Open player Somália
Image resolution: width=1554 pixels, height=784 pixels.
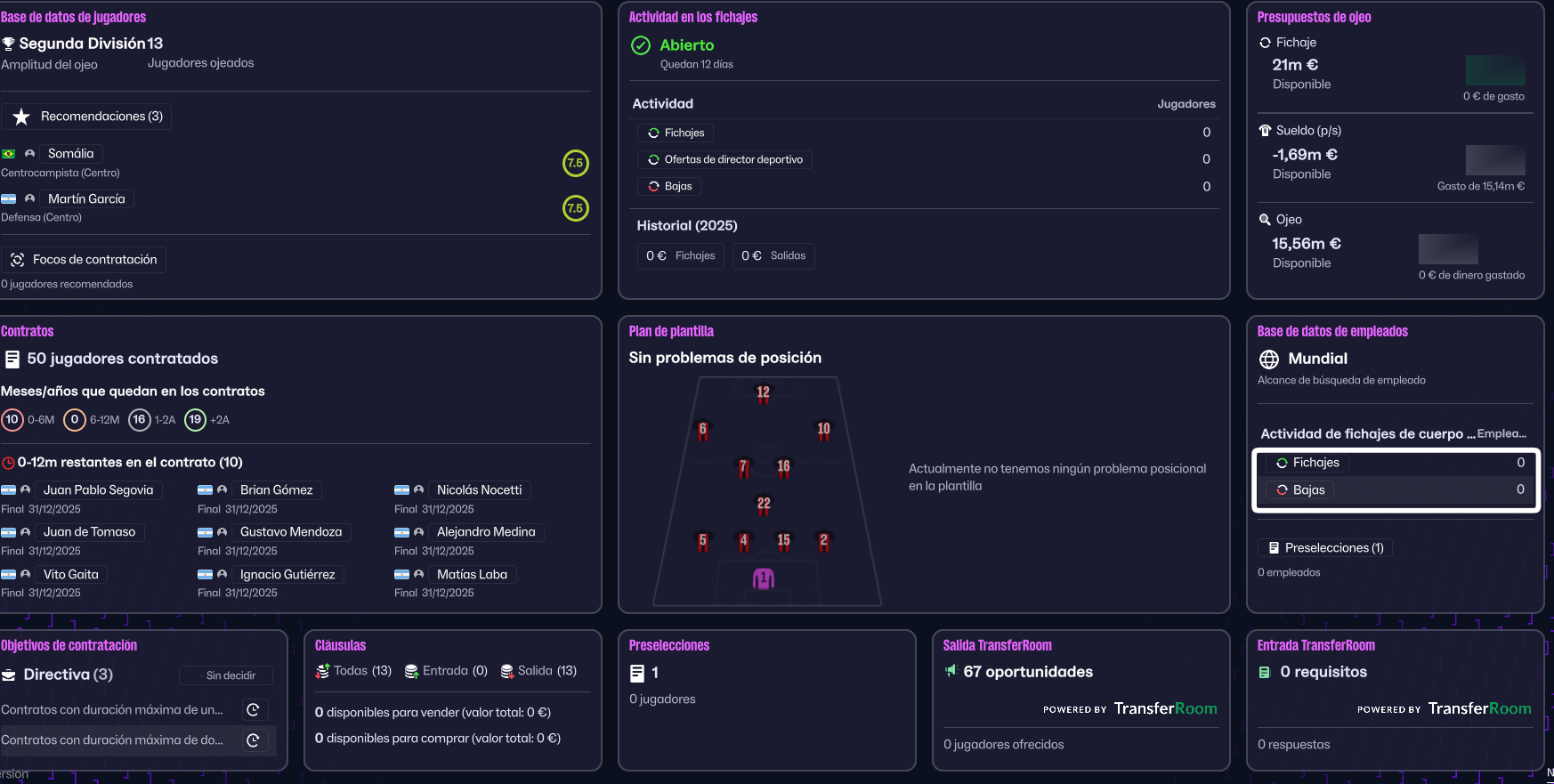[x=70, y=154]
